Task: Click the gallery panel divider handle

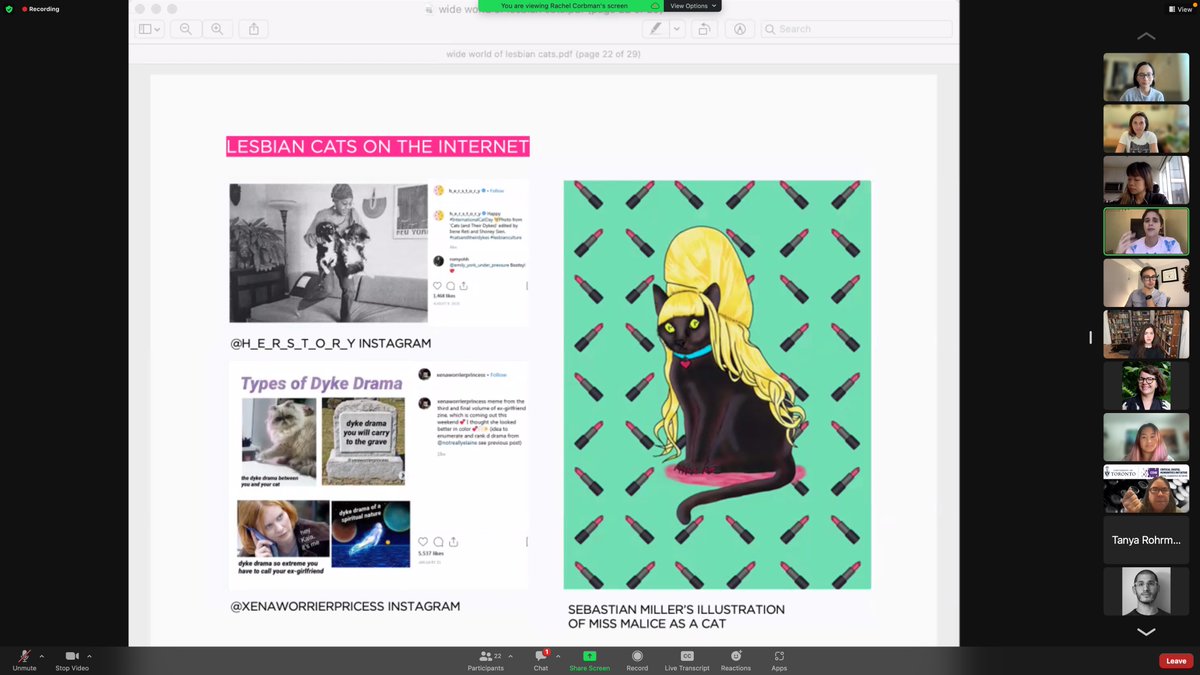Action: 1091,338
